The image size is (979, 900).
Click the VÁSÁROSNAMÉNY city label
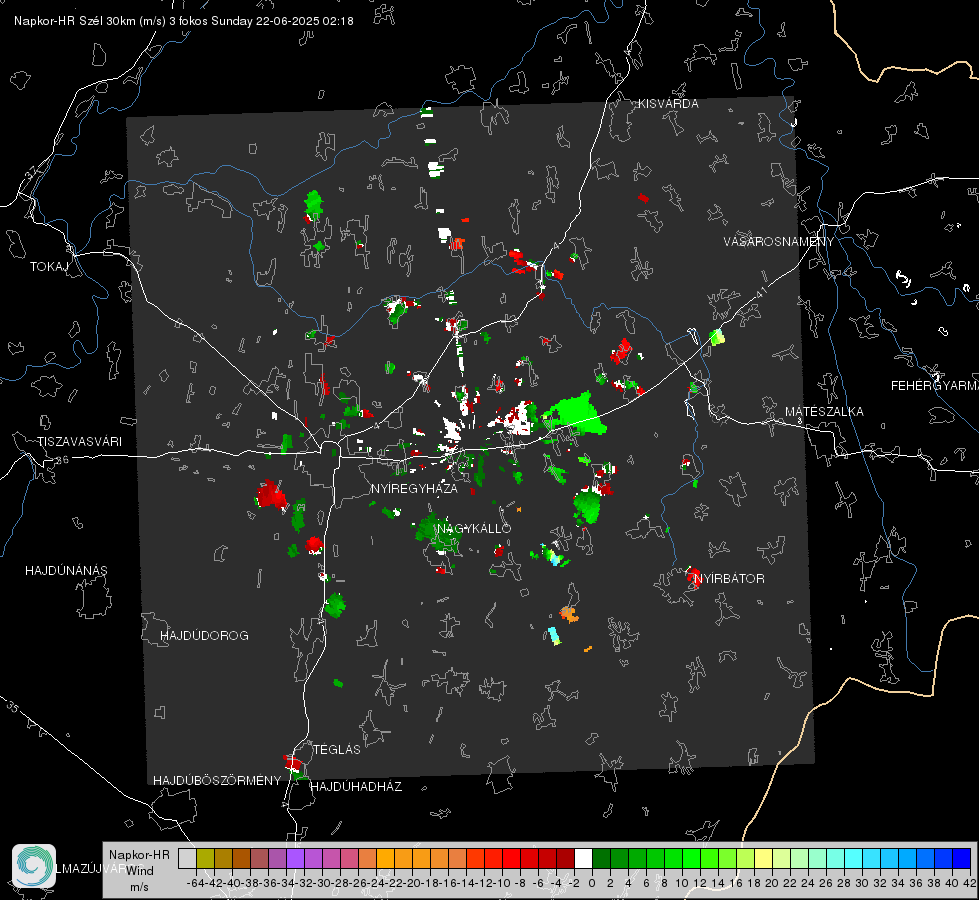tap(779, 242)
